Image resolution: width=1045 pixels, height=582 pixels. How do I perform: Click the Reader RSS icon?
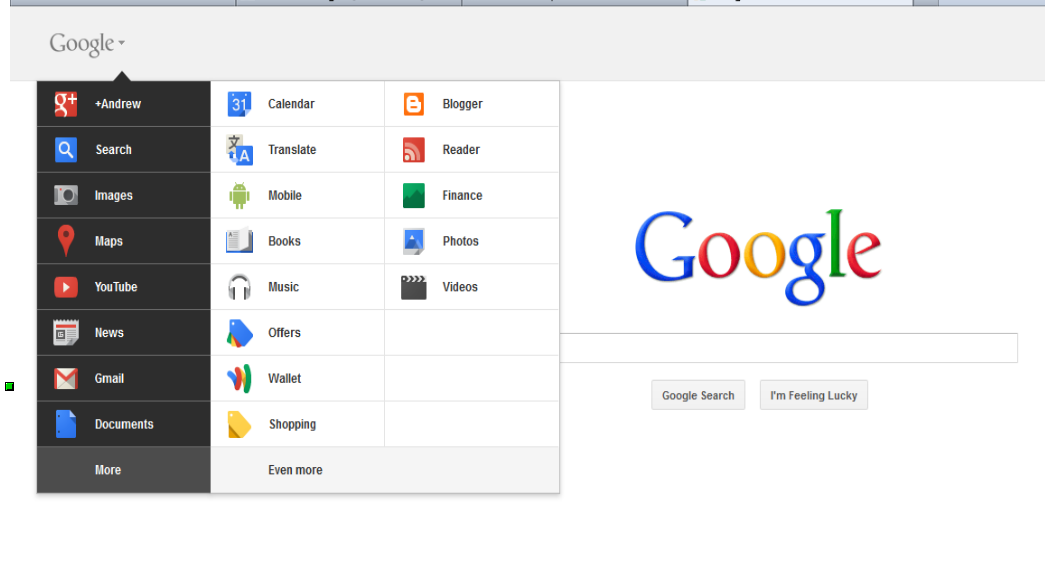(x=413, y=149)
